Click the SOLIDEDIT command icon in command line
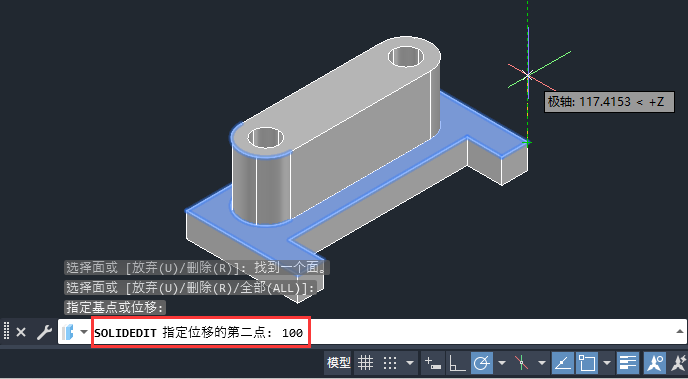The height and width of the screenshot is (379, 688). point(68,332)
